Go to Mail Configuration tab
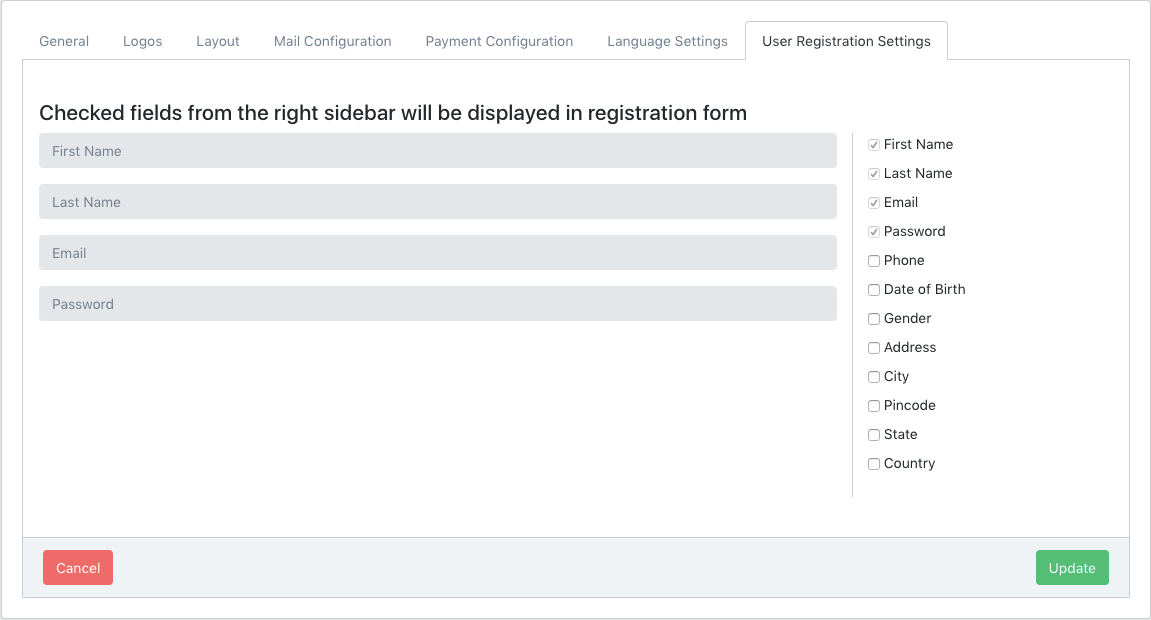This screenshot has height=620, width=1151. tap(332, 41)
